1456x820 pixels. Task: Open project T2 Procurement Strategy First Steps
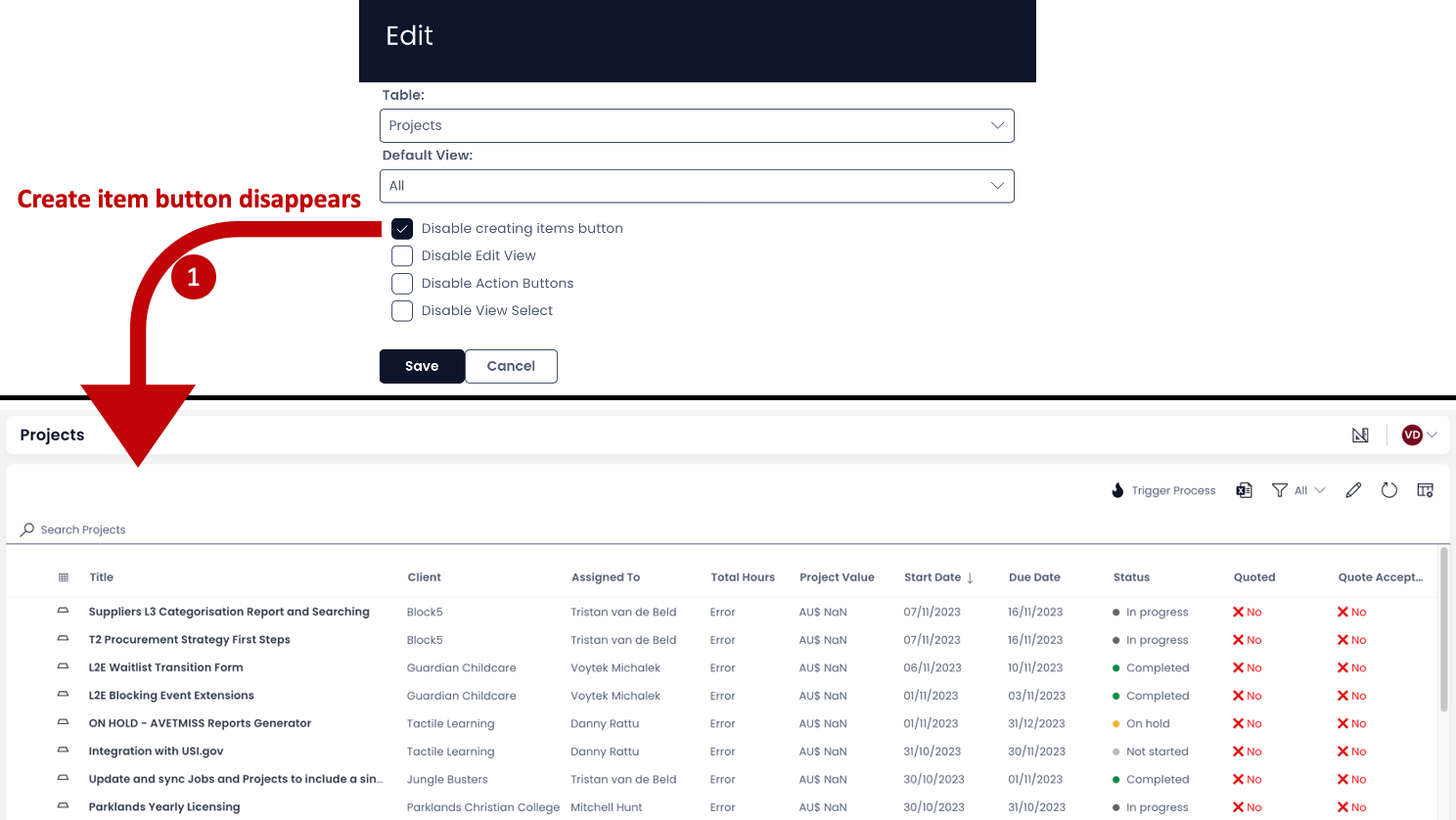coord(189,640)
